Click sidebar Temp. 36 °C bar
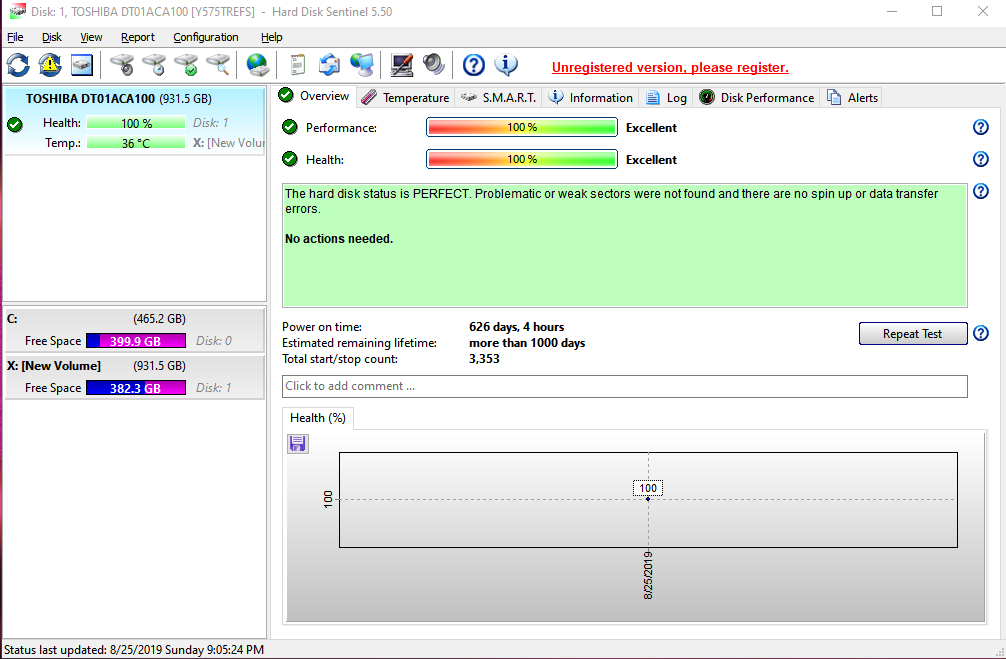This screenshot has width=1006, height=659. point(136,143)
